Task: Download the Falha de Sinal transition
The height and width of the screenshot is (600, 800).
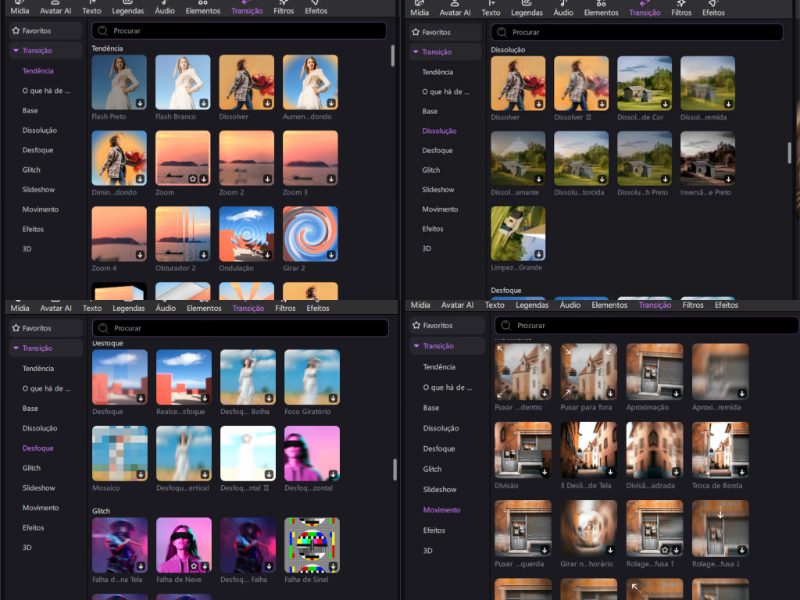Action: 333,566
